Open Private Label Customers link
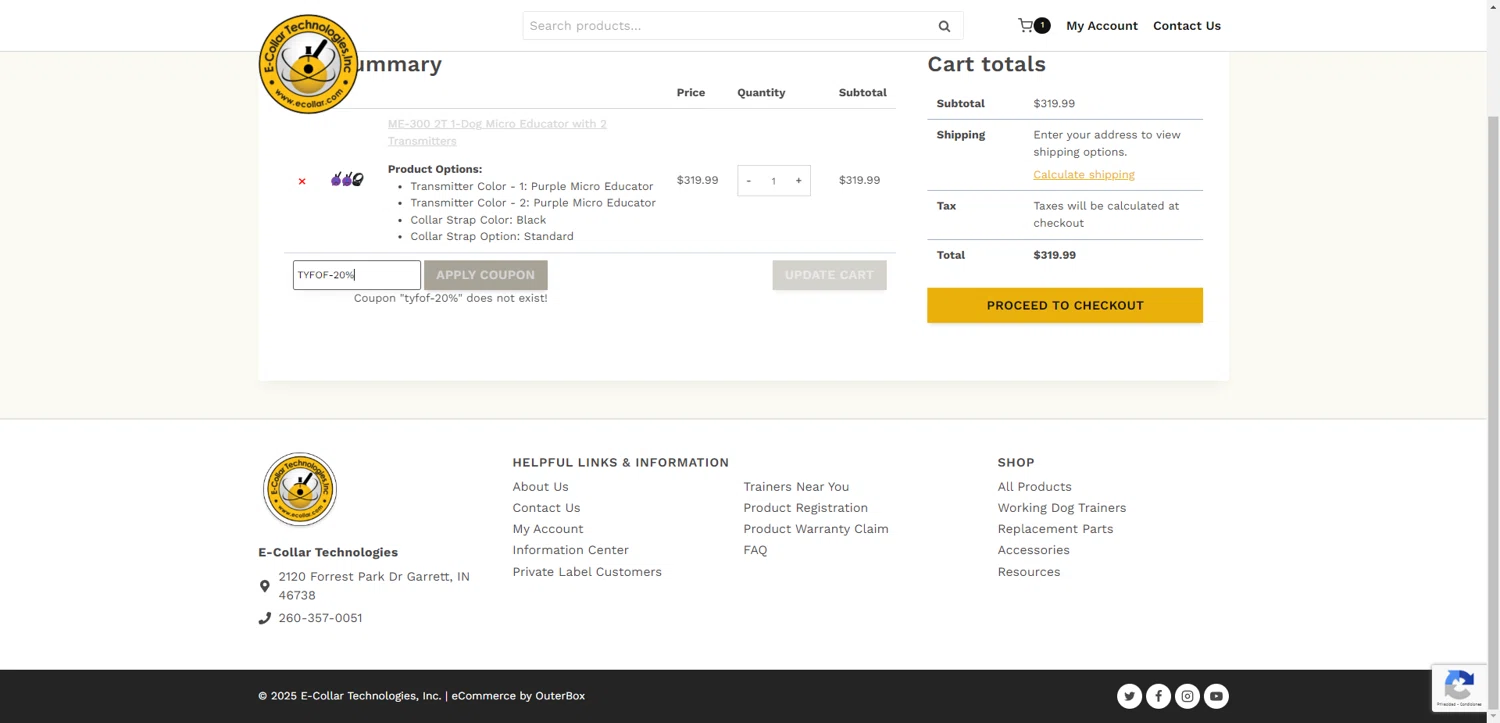This screenshot has height=723, width=1500. 587,572
